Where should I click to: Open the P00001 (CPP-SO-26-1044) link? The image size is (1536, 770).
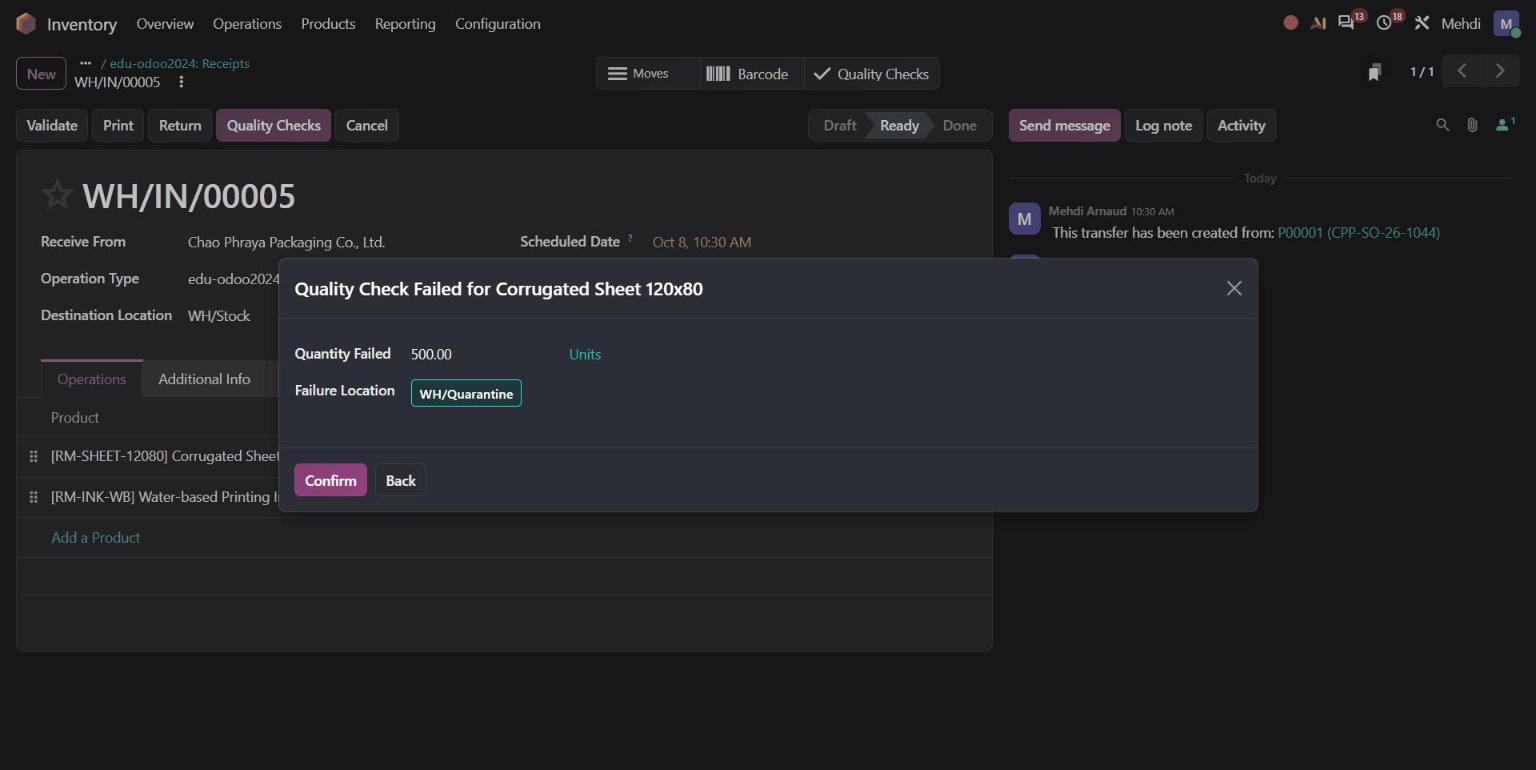tap(1359, 232)
